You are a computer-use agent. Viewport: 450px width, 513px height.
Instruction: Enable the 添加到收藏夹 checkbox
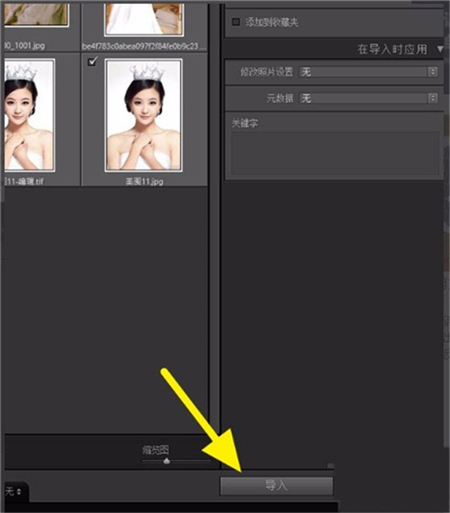point(236,22)
